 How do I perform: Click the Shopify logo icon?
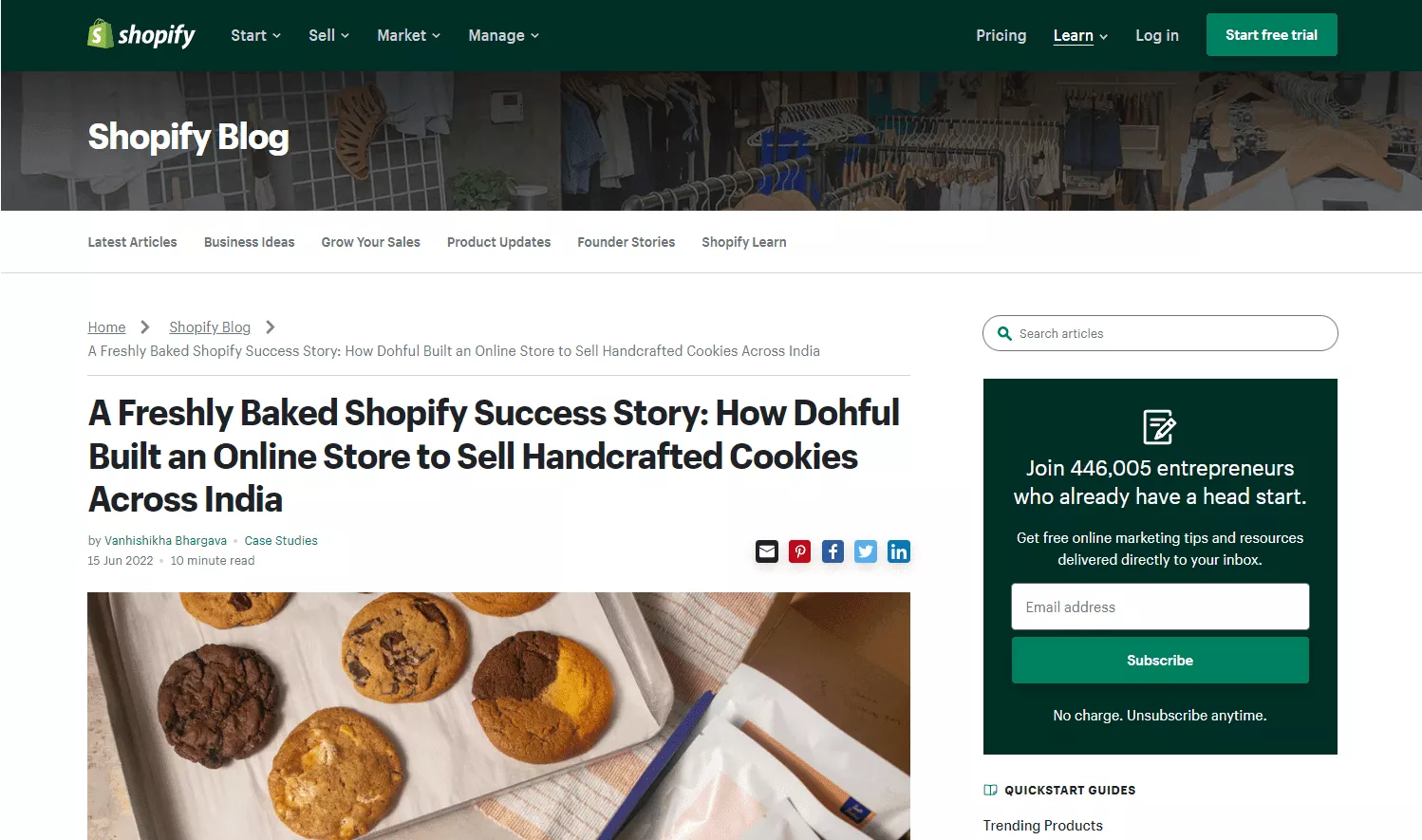point(101,34)
